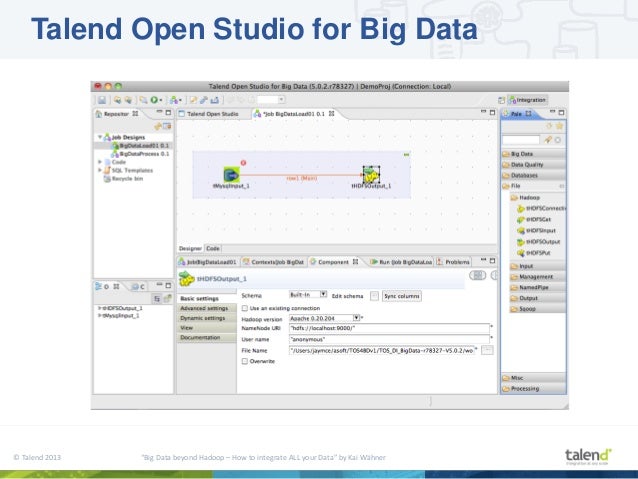
Task: Enable Use an existing connection checkbox
Action: coord(245,308)
